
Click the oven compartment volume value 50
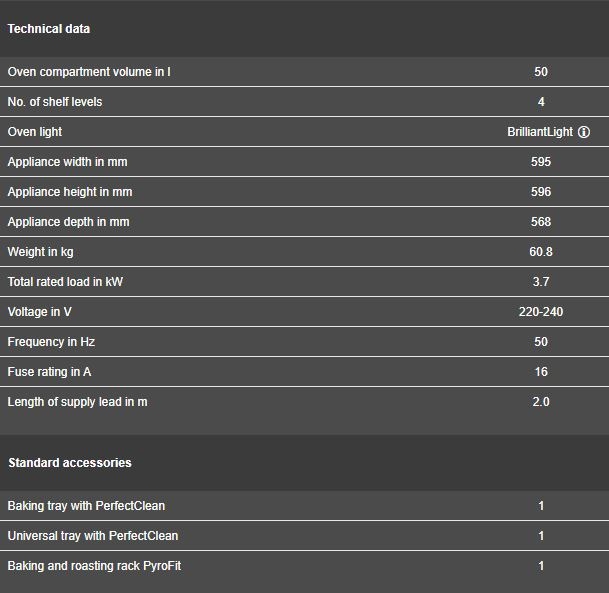pos(541,72)
